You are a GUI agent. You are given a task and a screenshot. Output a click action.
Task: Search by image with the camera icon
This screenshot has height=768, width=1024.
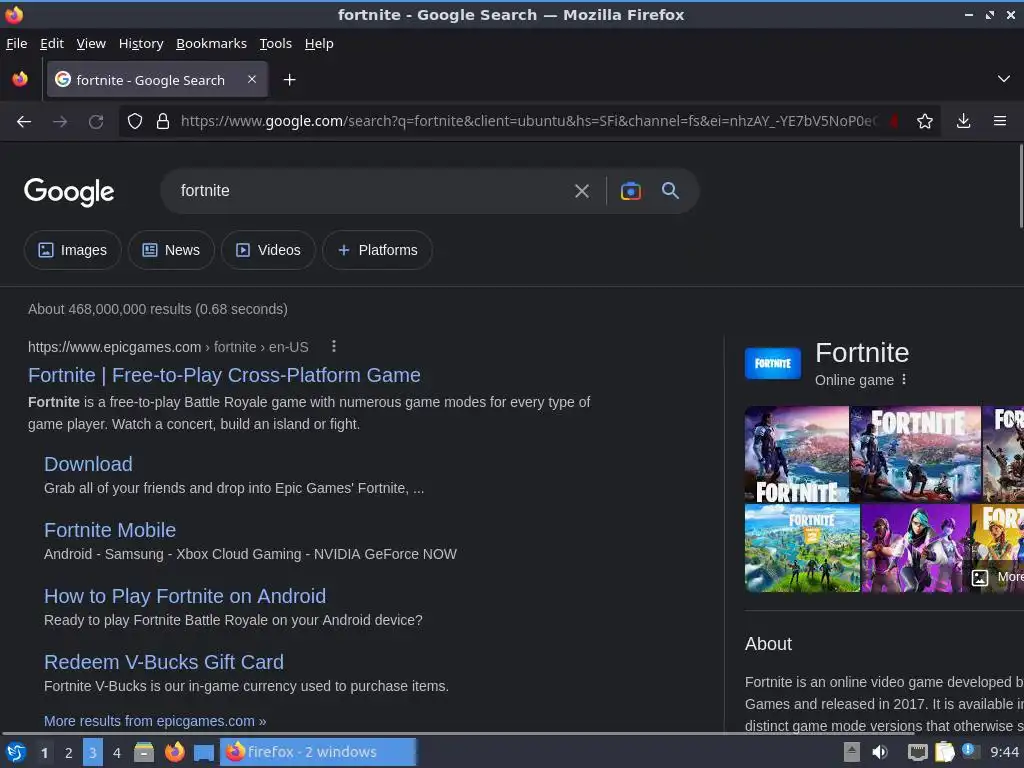[x=630, y=191]
